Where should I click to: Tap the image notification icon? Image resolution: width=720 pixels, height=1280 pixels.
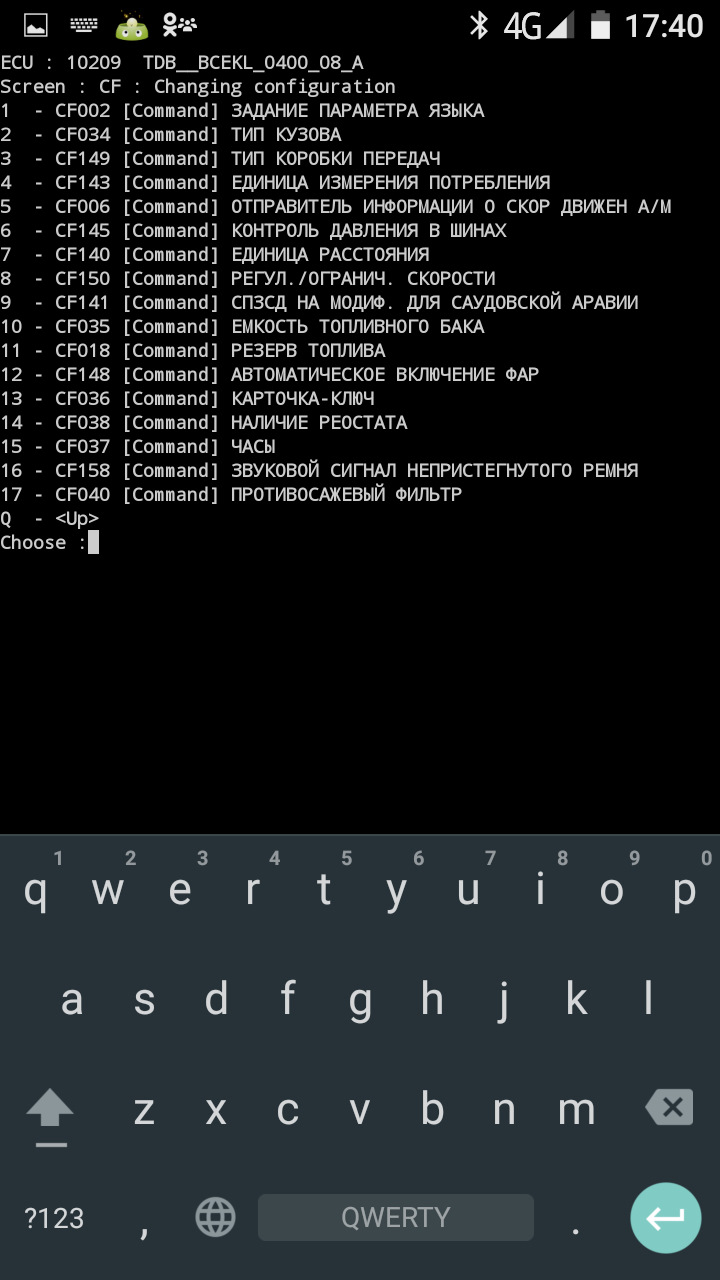[36, 25]
